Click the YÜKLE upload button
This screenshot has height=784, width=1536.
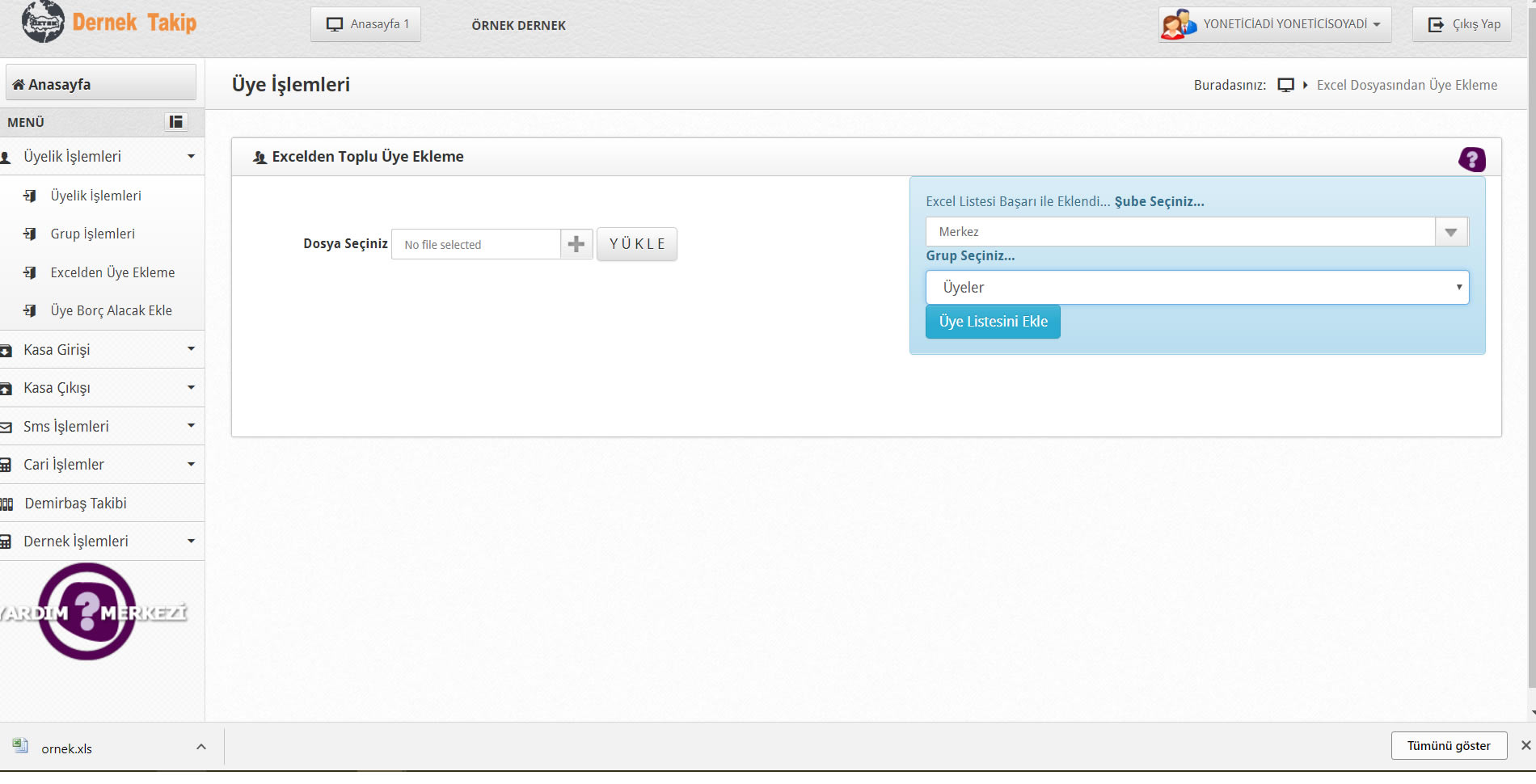pos(637,244)
